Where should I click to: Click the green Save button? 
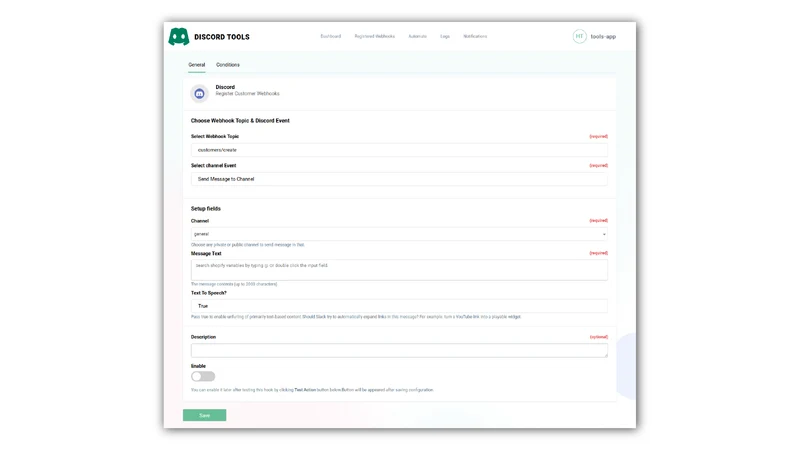point(205,415)
